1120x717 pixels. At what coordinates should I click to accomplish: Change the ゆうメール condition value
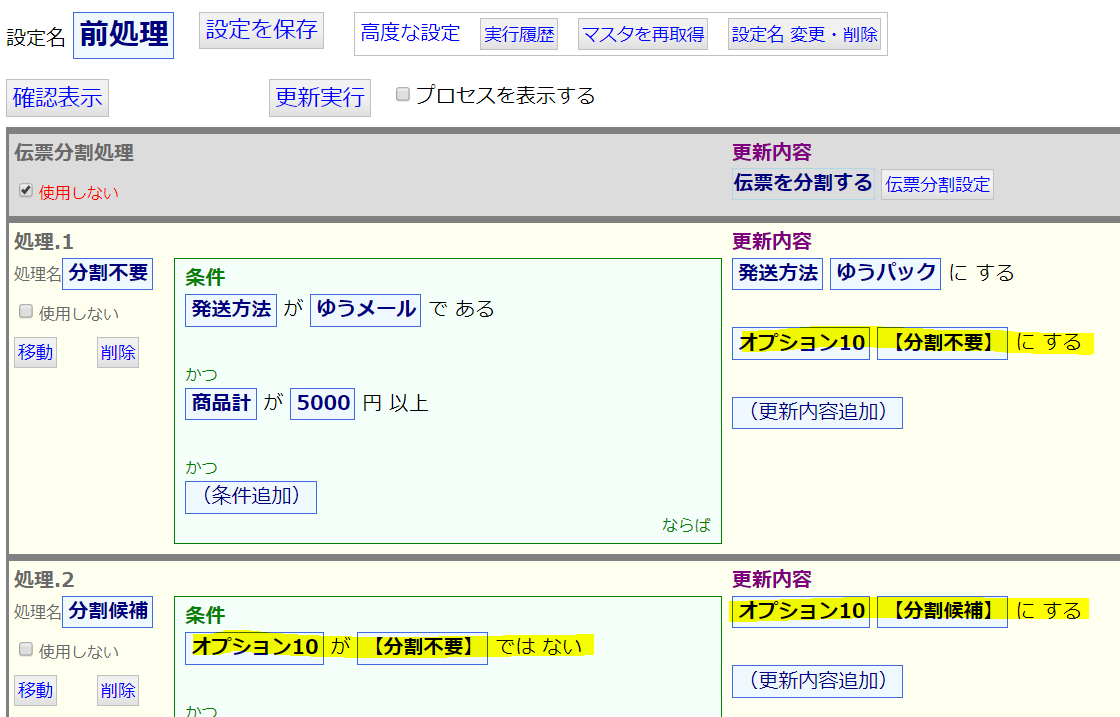click(x=365, y=309)
